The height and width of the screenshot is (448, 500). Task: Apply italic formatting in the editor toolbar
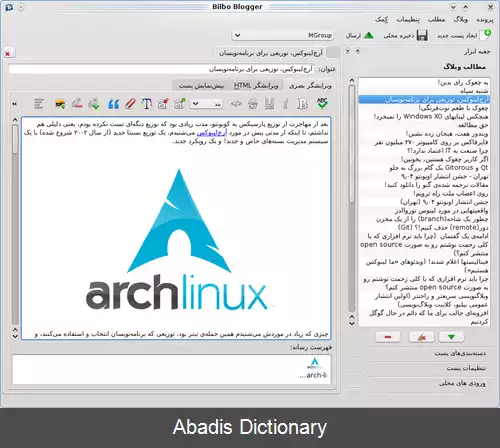285,104
